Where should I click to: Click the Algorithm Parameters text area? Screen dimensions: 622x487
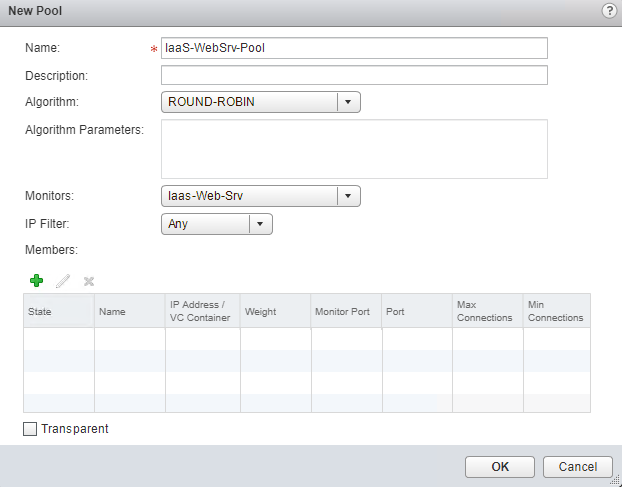click(354, 148)
